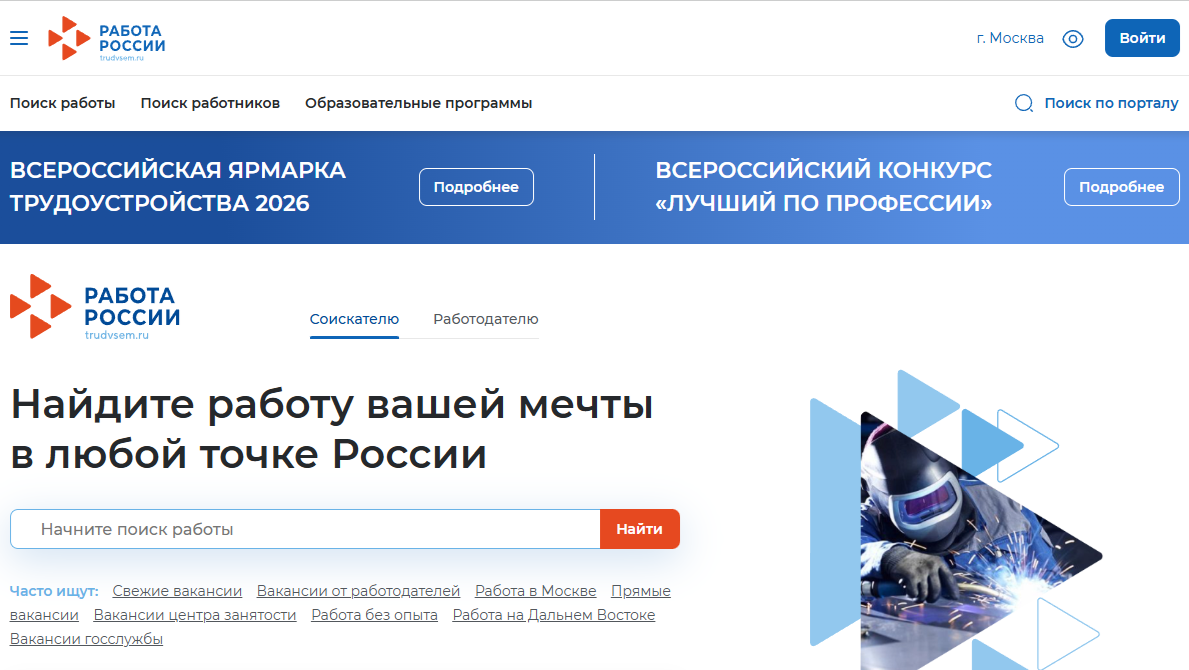Image resolution: width=1189 pixels, height=670 pixels.
Task: Select city г. Москва
Action: tap(1010, 38)
